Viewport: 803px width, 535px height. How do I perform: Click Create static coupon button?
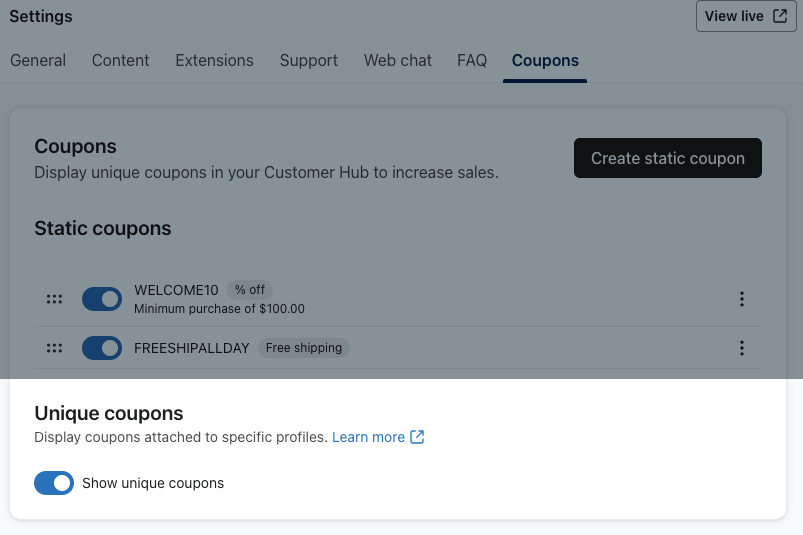(667, 158)
